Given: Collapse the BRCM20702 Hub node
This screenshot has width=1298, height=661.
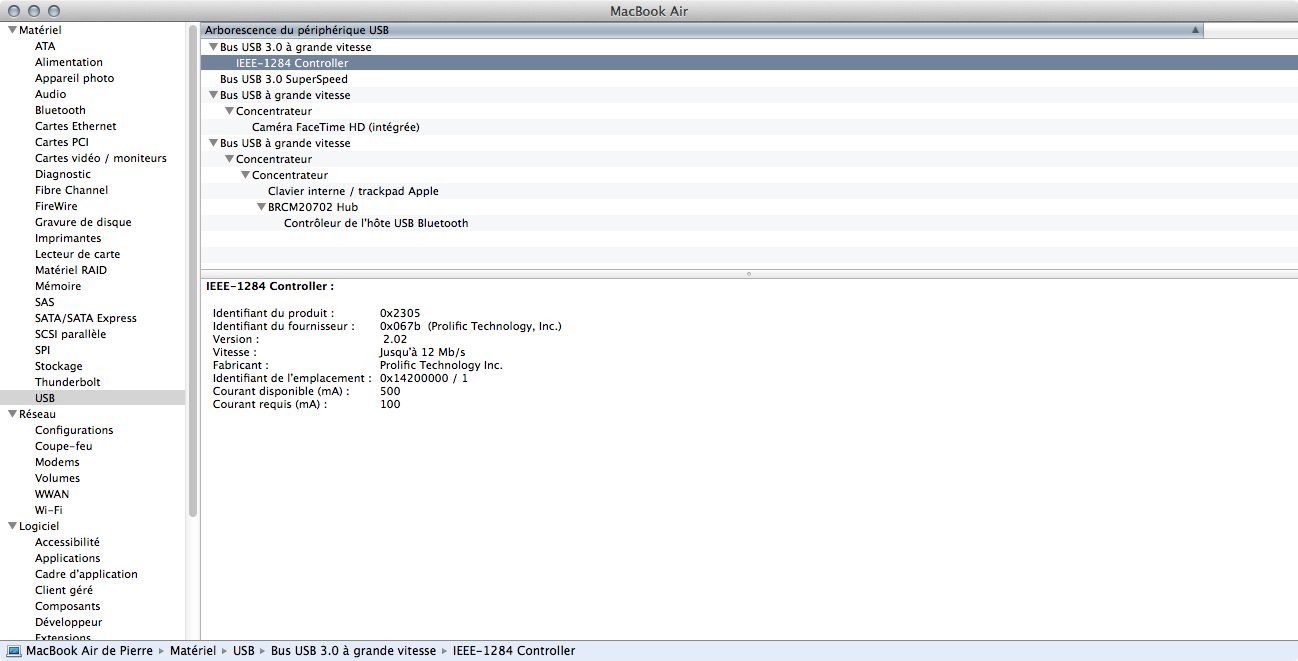Looking at the screenshot, I should 261,207.
